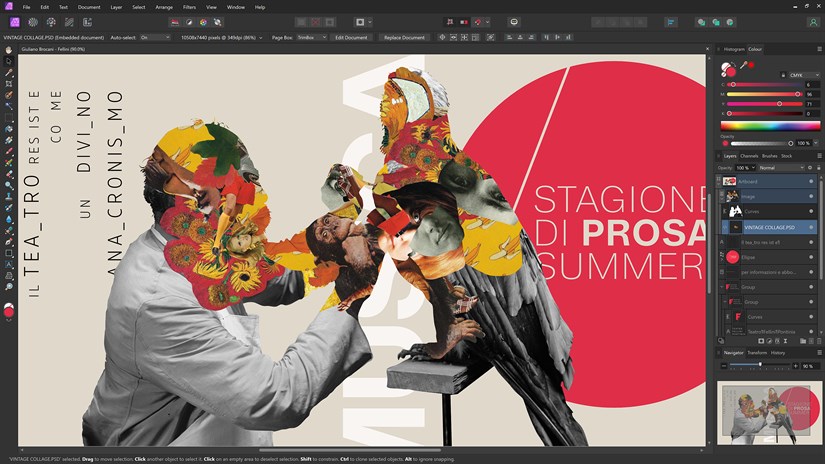Open the CMYK colour model dropdown

pos(803,75)
